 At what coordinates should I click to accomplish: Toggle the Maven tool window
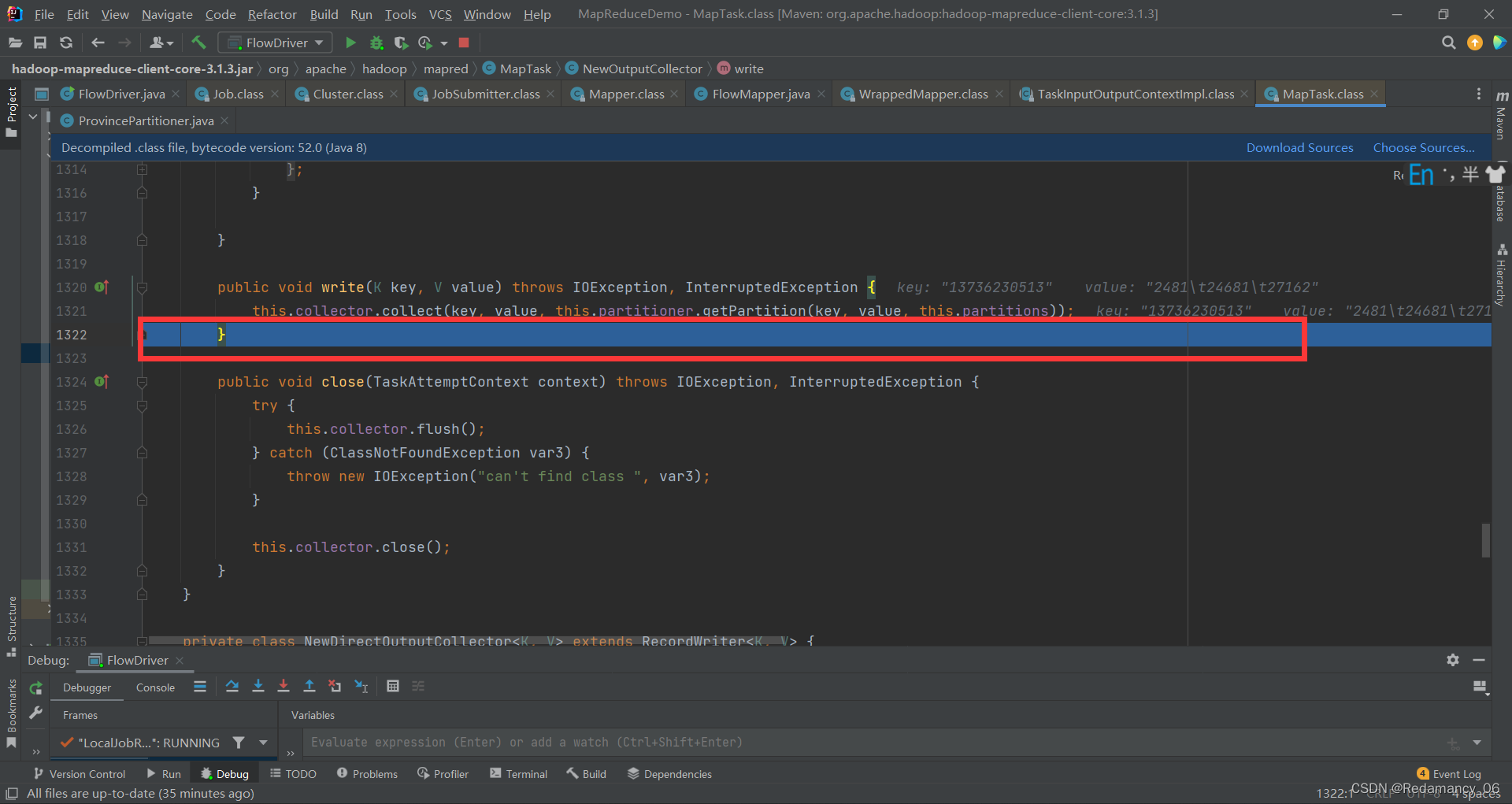(1502, 115)
